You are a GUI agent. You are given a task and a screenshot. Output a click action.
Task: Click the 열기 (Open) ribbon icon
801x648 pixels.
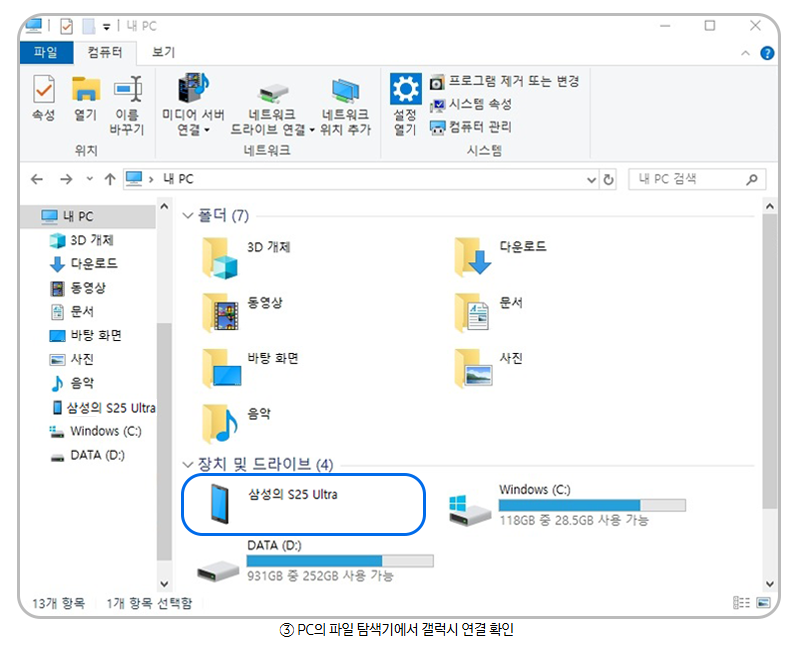(x=85, y=98)
